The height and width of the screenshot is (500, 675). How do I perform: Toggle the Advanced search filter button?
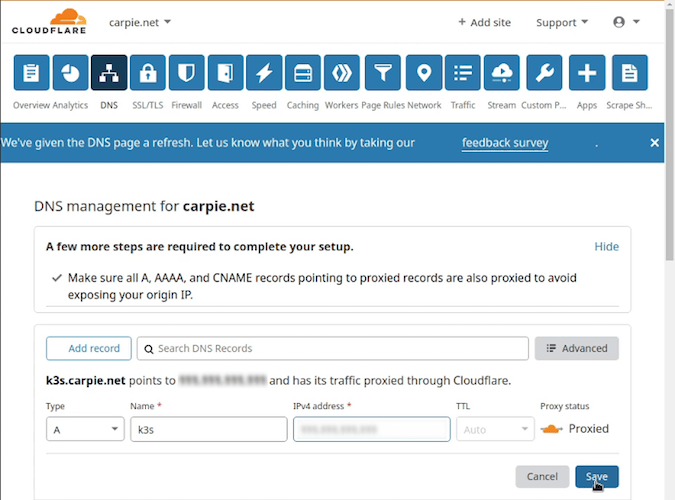577,348
